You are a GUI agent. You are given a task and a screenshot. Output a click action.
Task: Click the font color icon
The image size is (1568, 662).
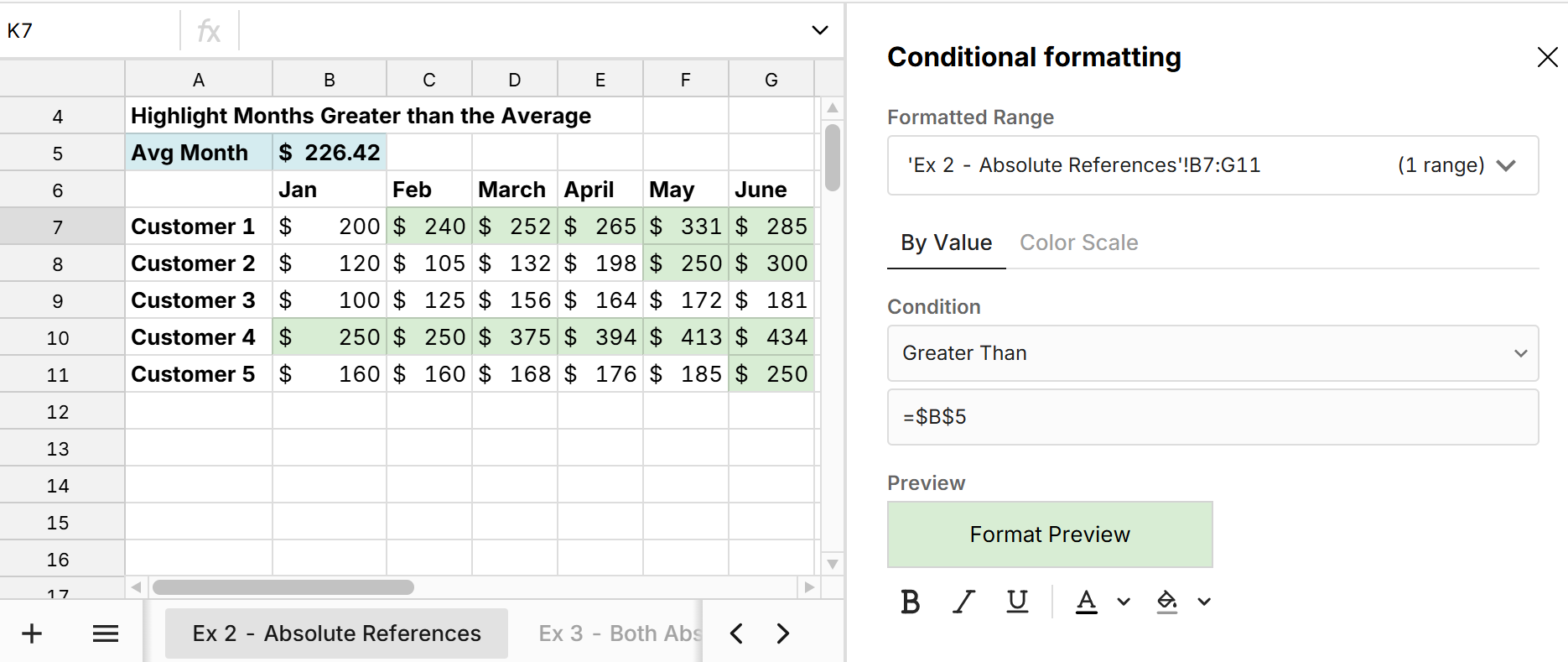(1086, 602)
